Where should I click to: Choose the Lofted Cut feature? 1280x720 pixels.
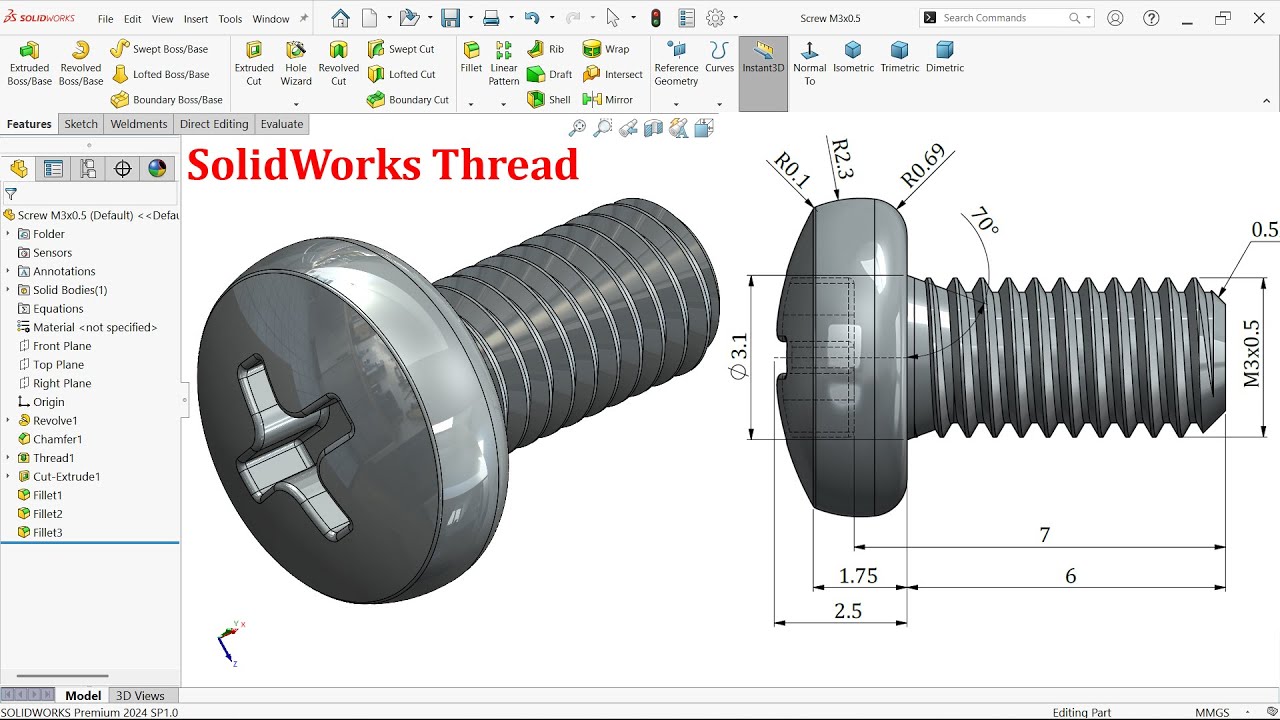click(401, 74)
